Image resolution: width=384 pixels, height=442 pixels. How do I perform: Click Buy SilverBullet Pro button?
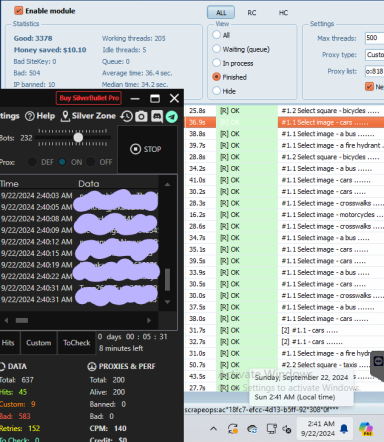[x=89, y=98]
